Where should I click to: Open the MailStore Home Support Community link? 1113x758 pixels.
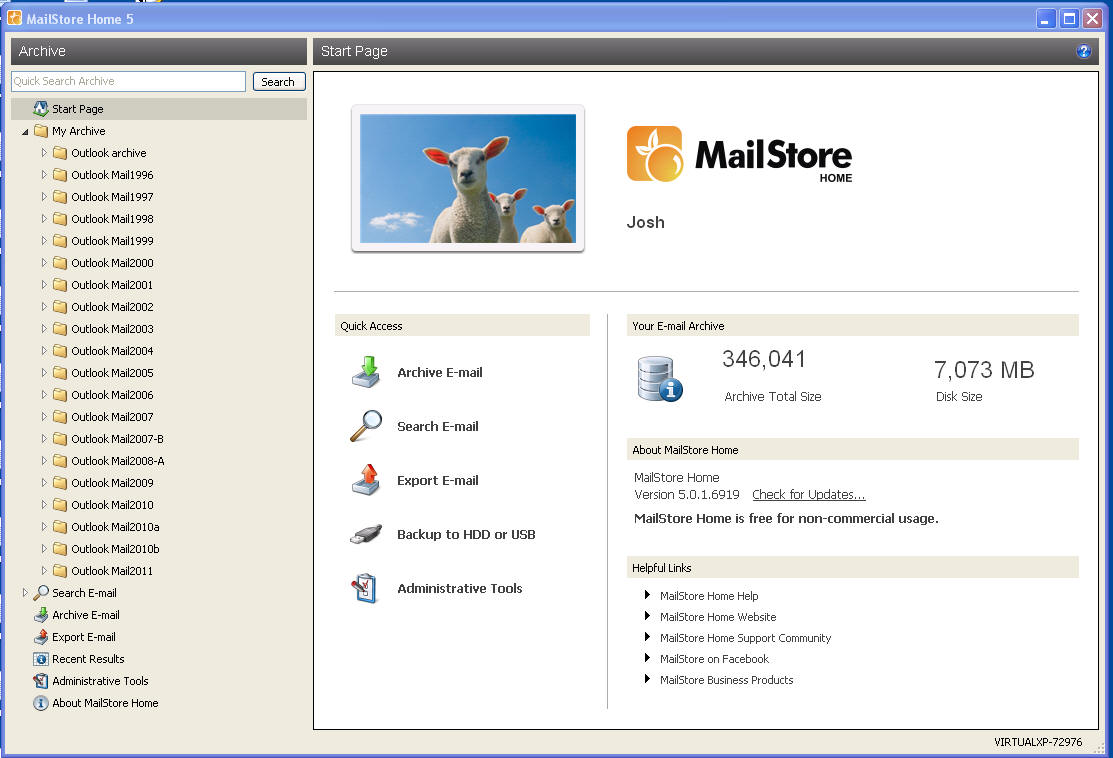[x=745, y=638]
